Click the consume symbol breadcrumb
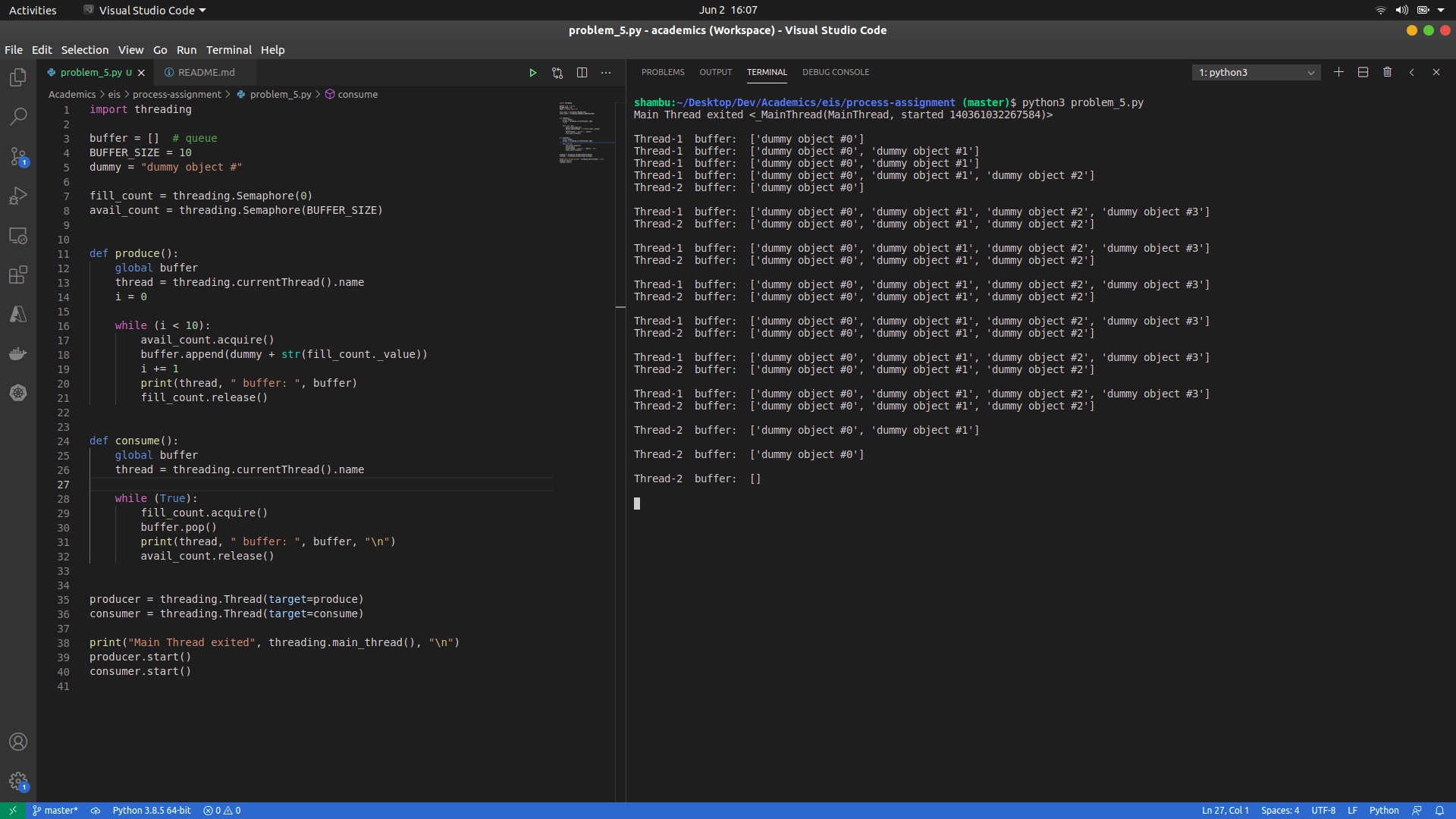The height and width of the screenshot is (819, 1456). (x=352, y=95)
